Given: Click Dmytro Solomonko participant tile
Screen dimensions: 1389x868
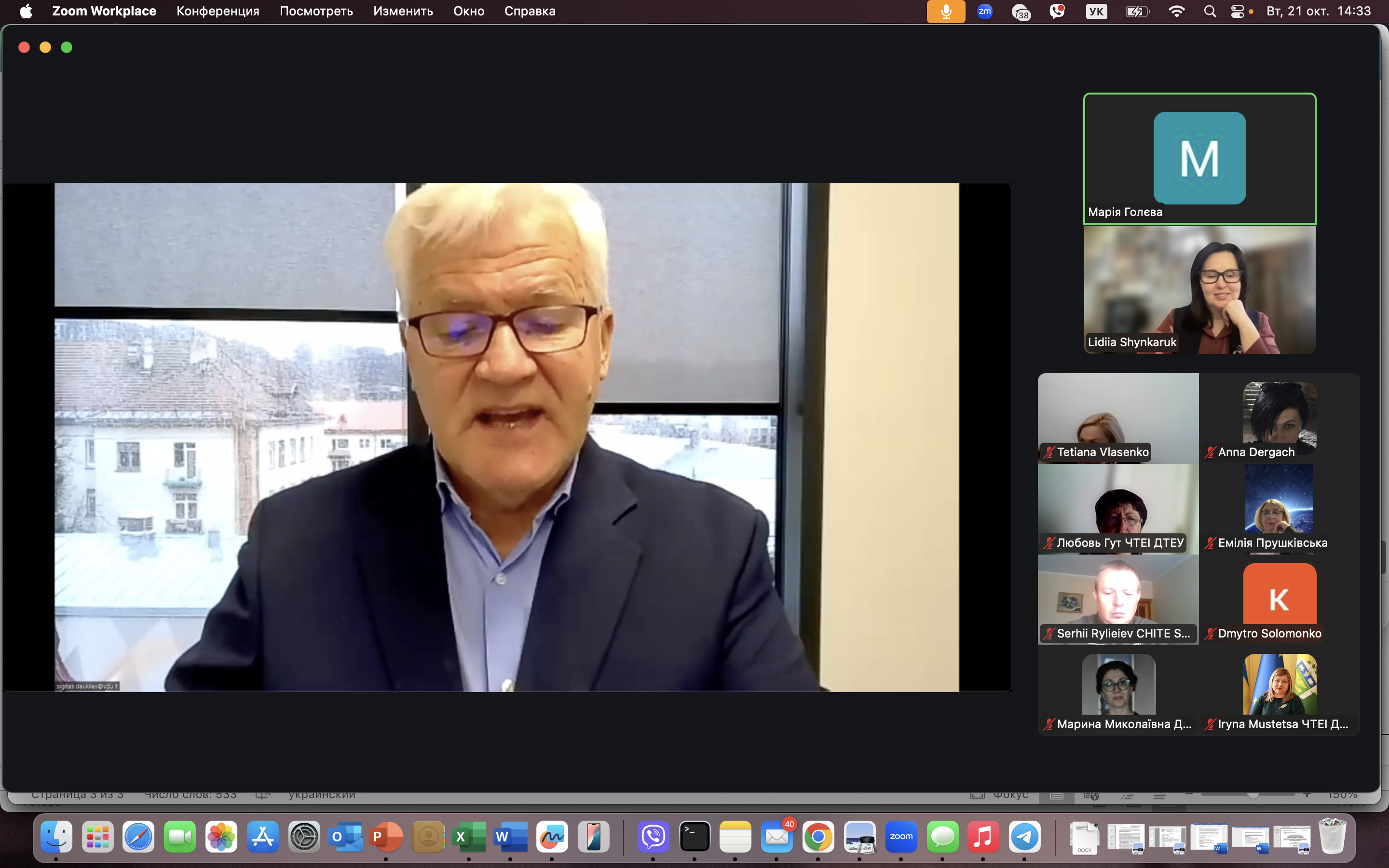Looking at the screenshot, I should pyautogui.click(x=1279, y=600).
